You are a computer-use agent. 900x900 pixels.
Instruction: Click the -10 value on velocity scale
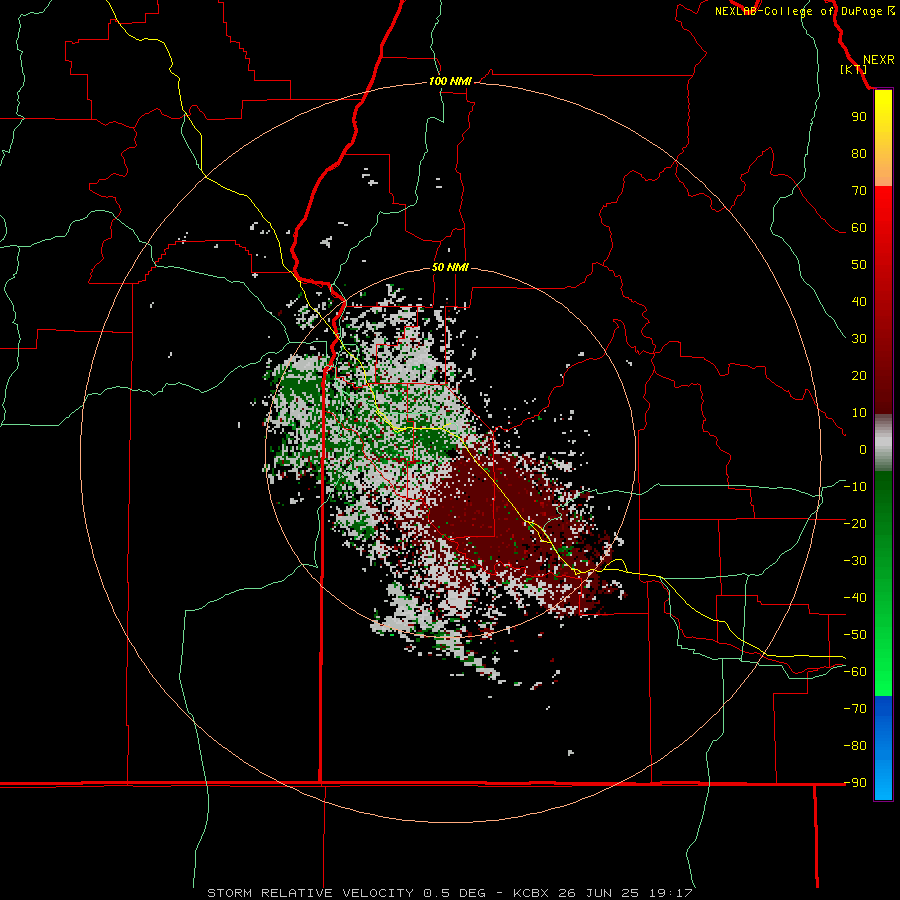[x=855, y=487]
